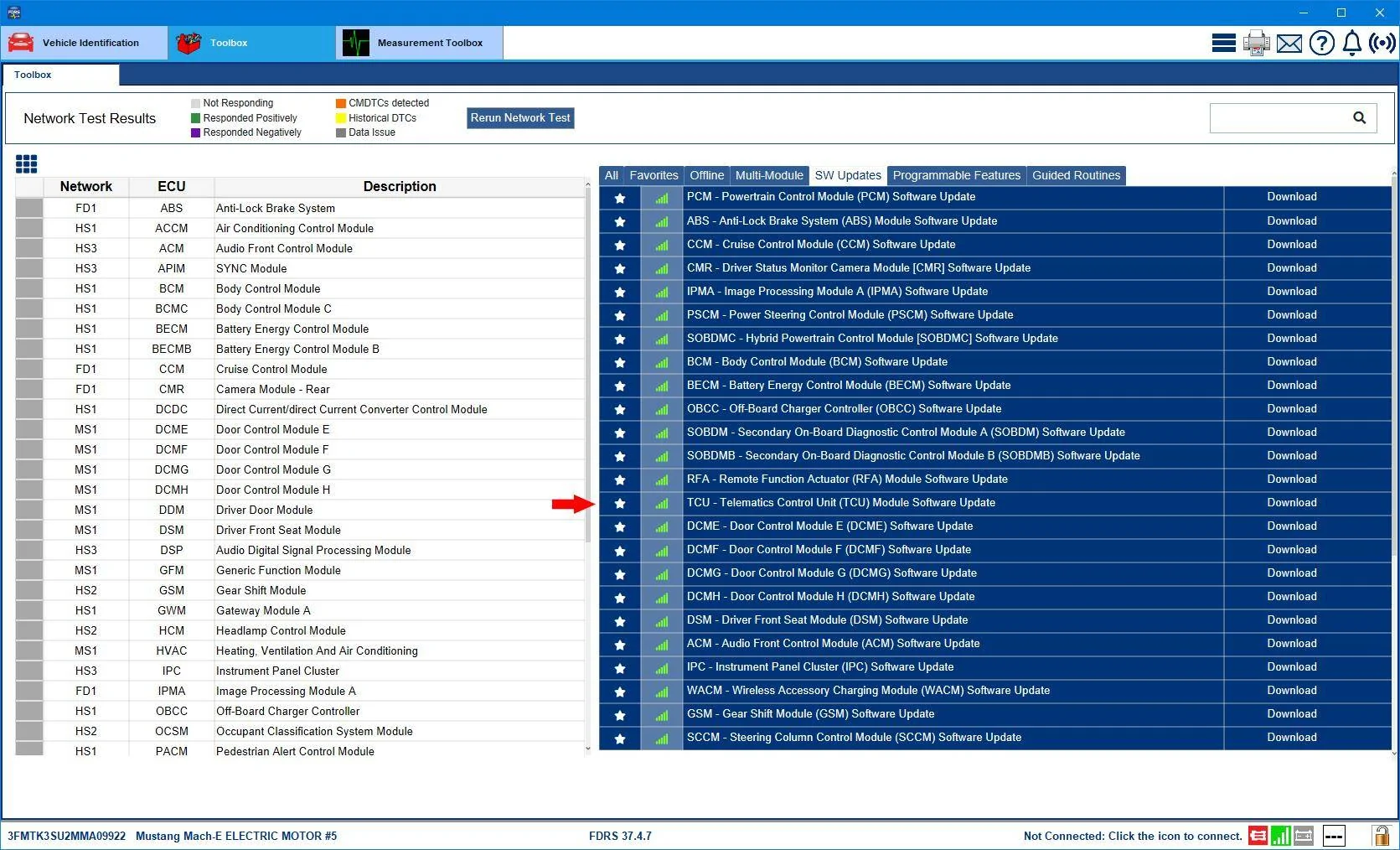Click the grey device icon in the status bar
Image resolution: width=1400 pixels, height=850 pixels.
point(1304,836)
